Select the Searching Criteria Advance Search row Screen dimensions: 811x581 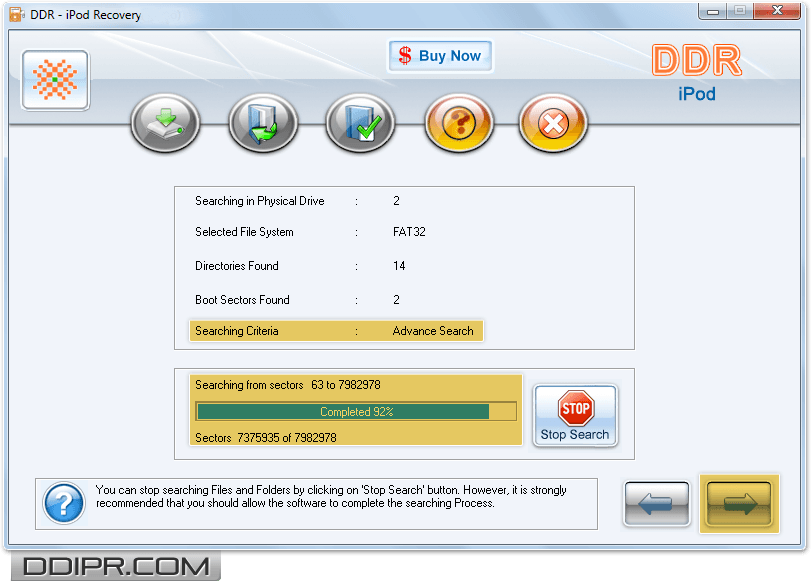coord(336,331)
